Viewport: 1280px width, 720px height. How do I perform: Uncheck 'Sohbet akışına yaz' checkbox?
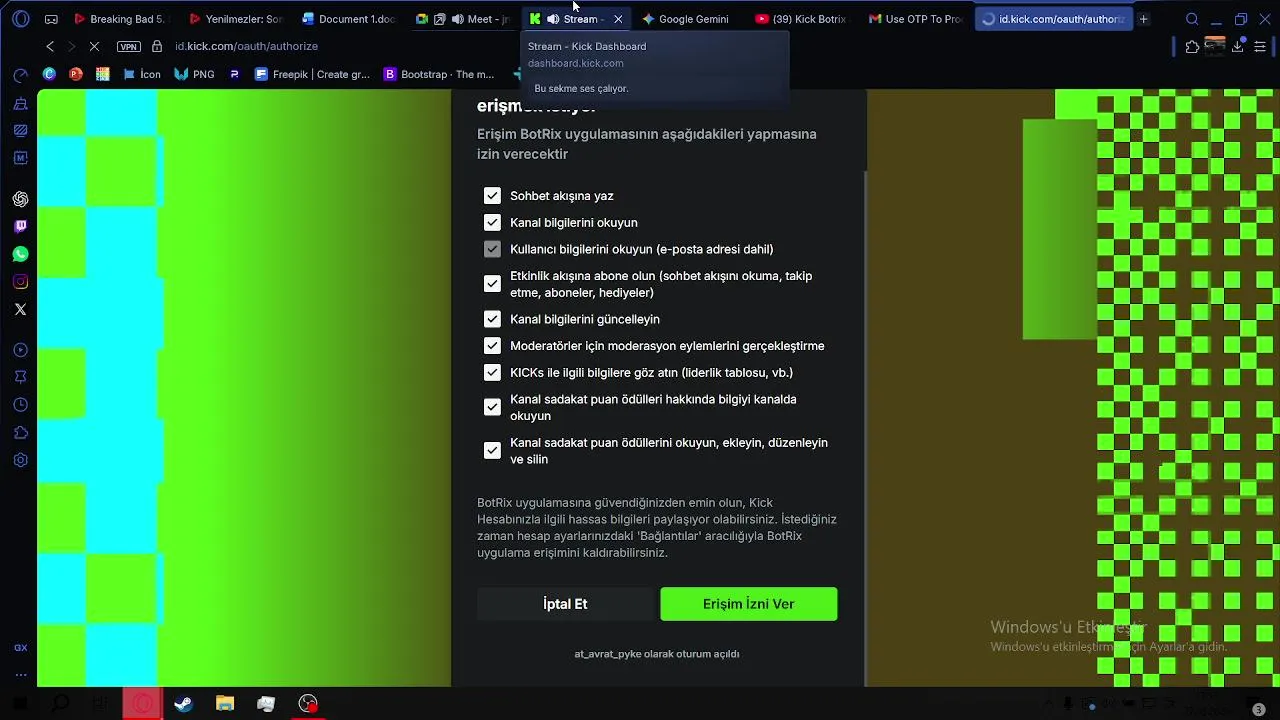(x=492, y=196)
